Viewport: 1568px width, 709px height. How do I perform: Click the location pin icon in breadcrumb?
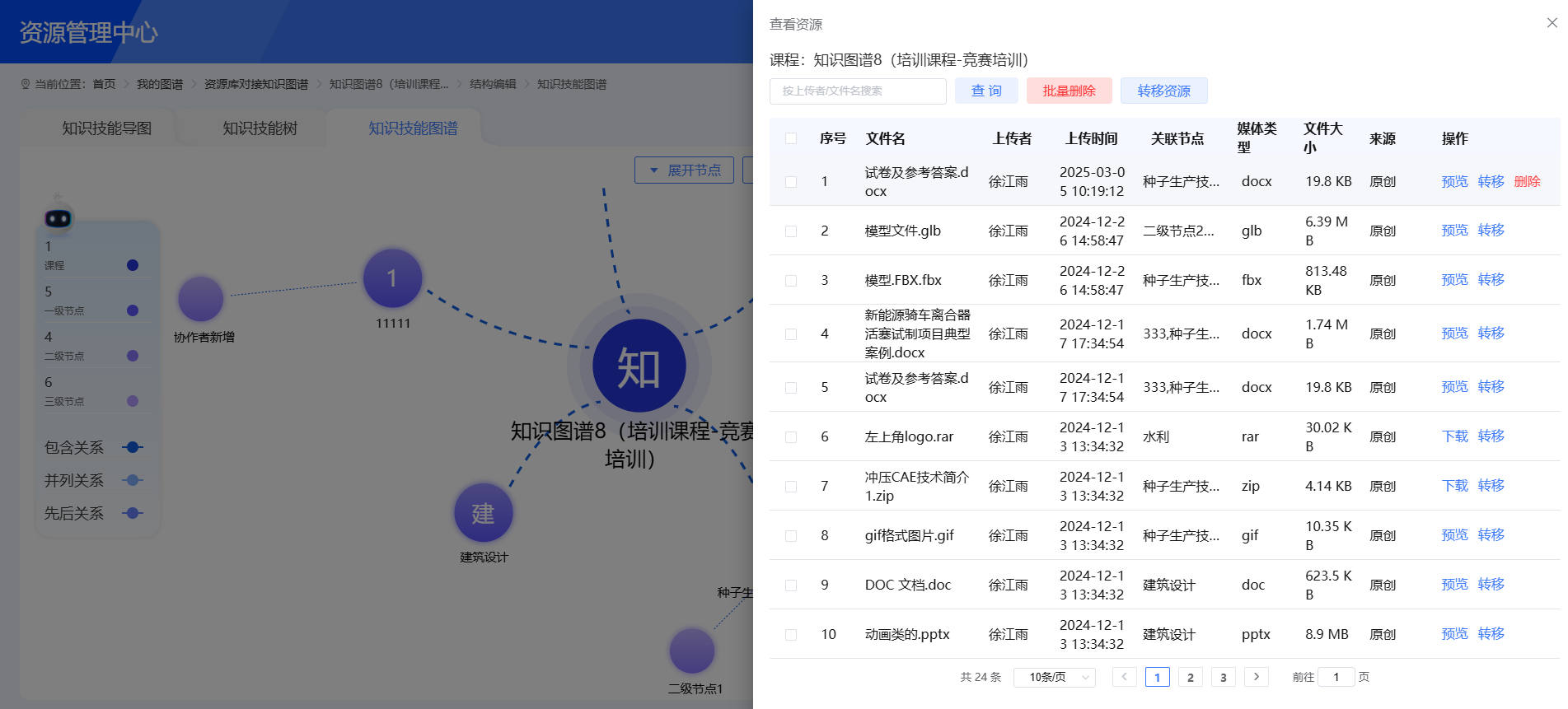[x=26, y=84]
